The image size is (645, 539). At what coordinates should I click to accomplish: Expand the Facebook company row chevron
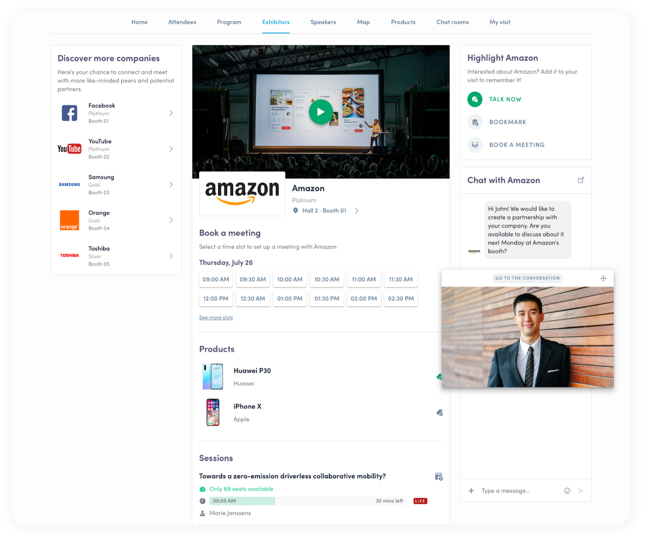[171, 113]
